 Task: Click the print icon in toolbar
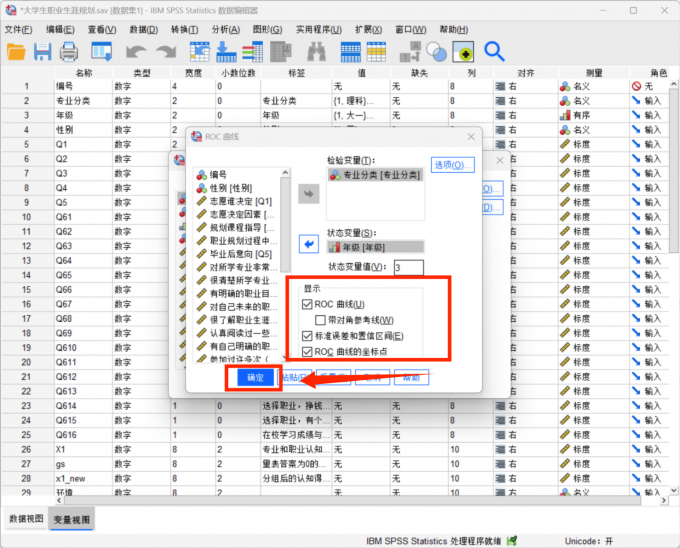pos(69,52)
